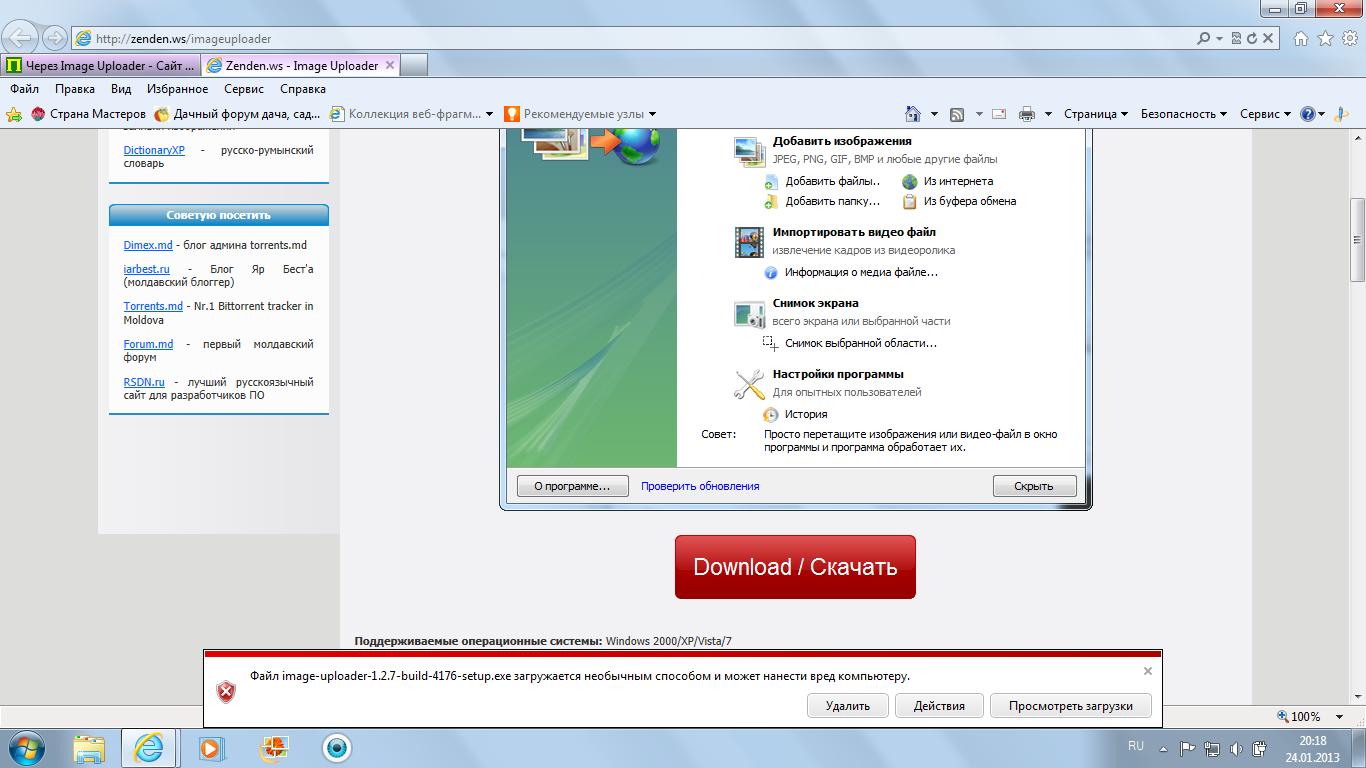Viewport: 1366px width, 768px height.
Task: Click Скрыть button
Action: (x=1034, y=486)
